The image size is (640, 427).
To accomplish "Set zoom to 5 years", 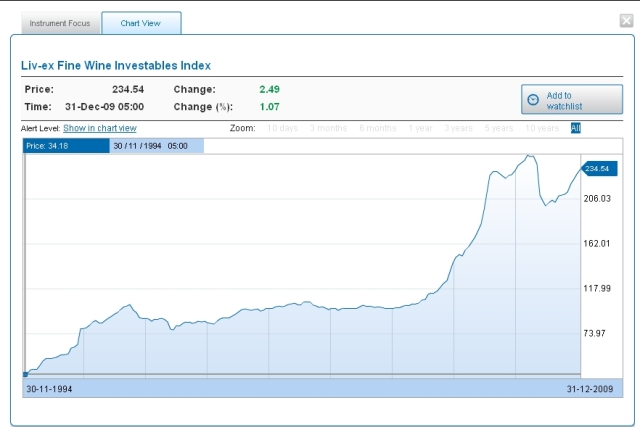I will click(x=499, y=128).
